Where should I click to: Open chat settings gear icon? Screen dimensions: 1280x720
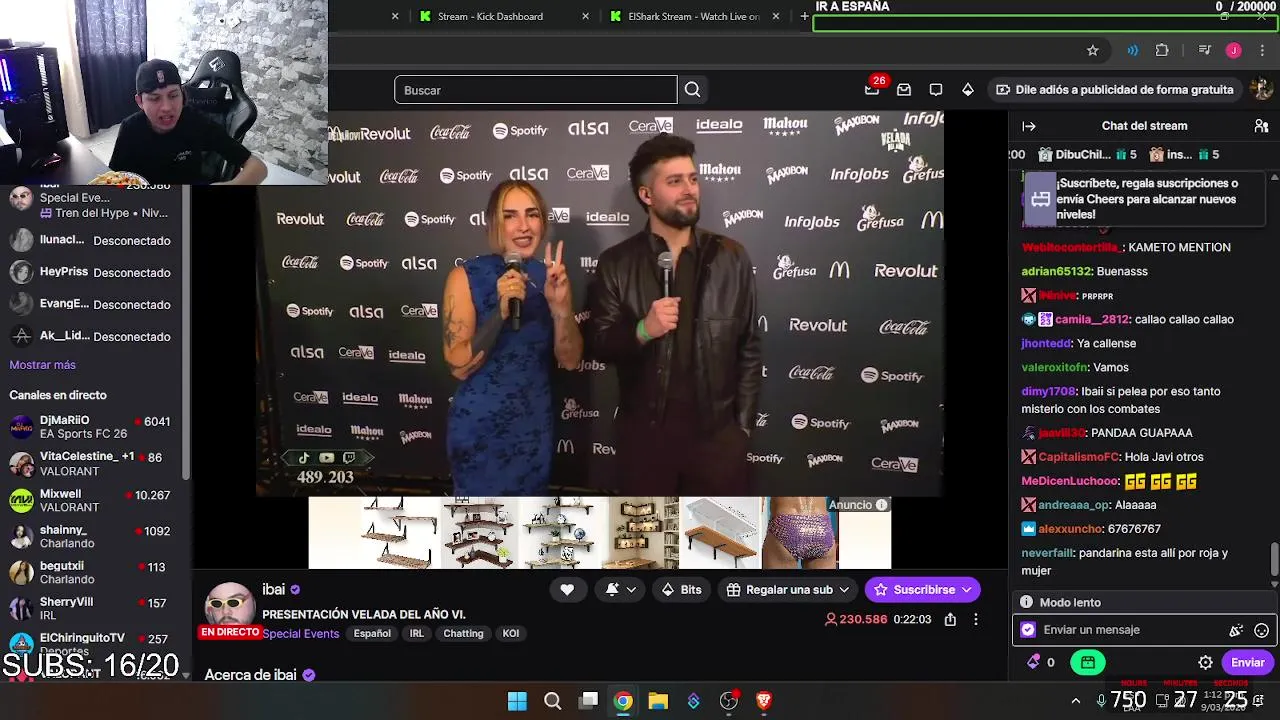[1205, 662]
